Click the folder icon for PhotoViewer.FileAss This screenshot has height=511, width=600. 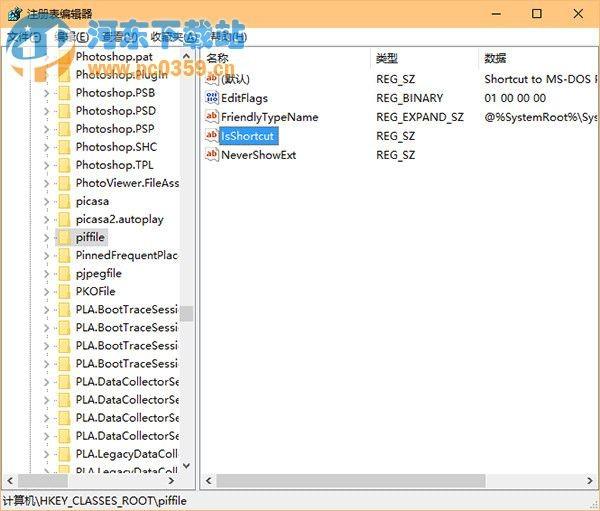pos(64,183)
